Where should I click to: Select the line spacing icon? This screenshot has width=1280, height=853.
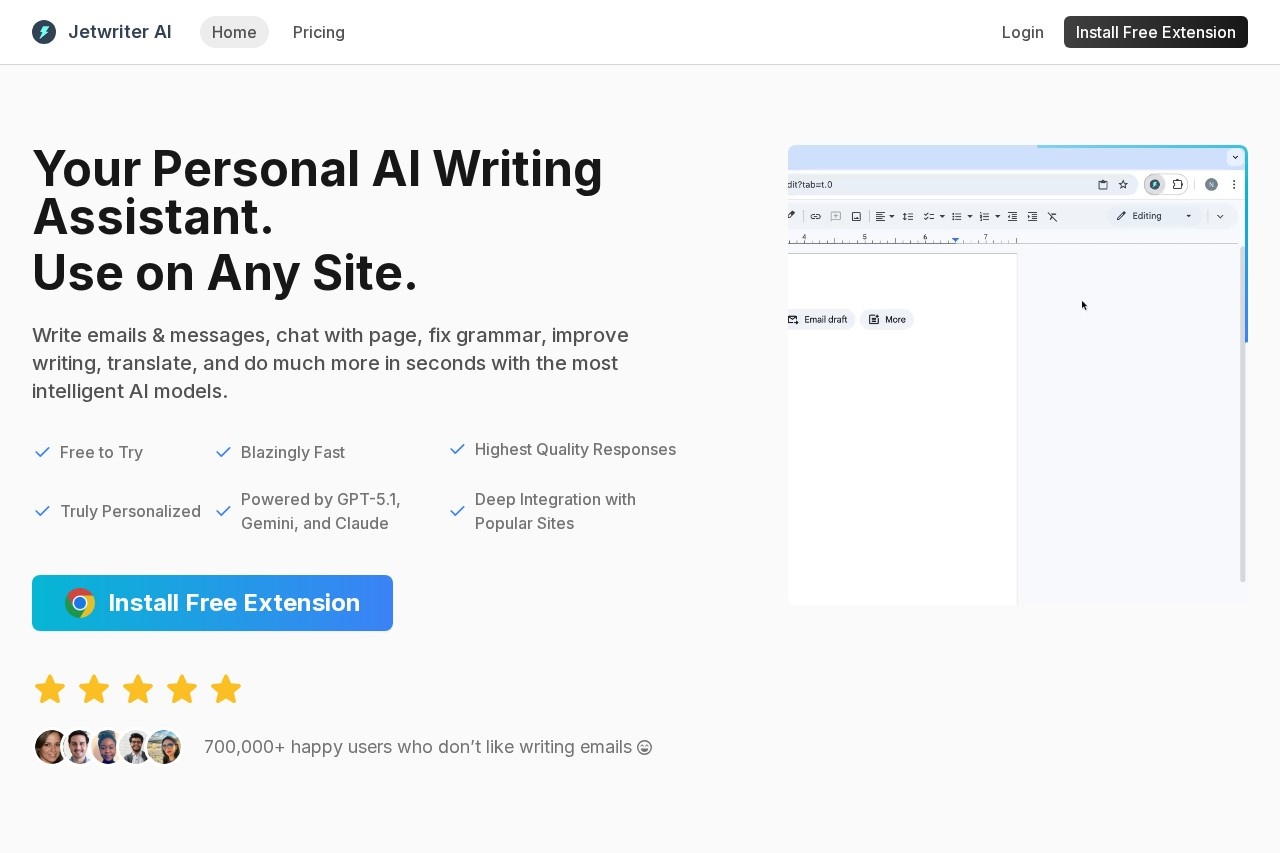[x=907, y=216]
